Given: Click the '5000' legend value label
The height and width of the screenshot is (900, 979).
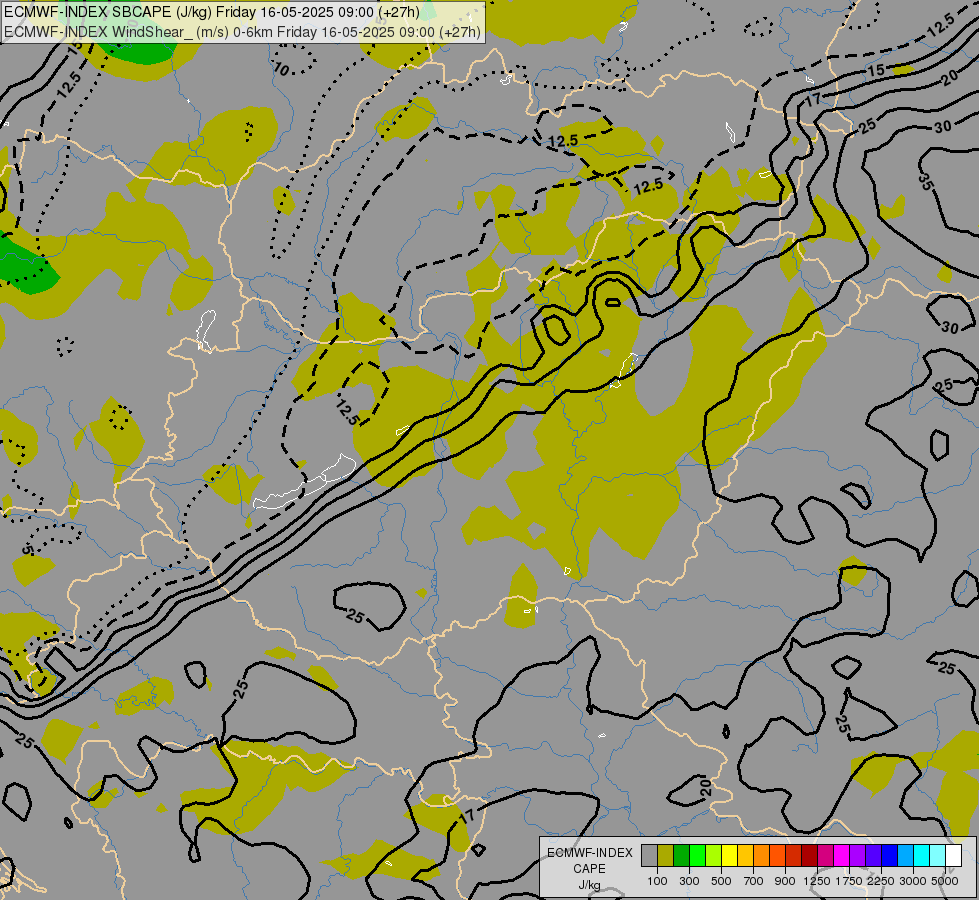Looking at the screenshot, I should 945,881.
